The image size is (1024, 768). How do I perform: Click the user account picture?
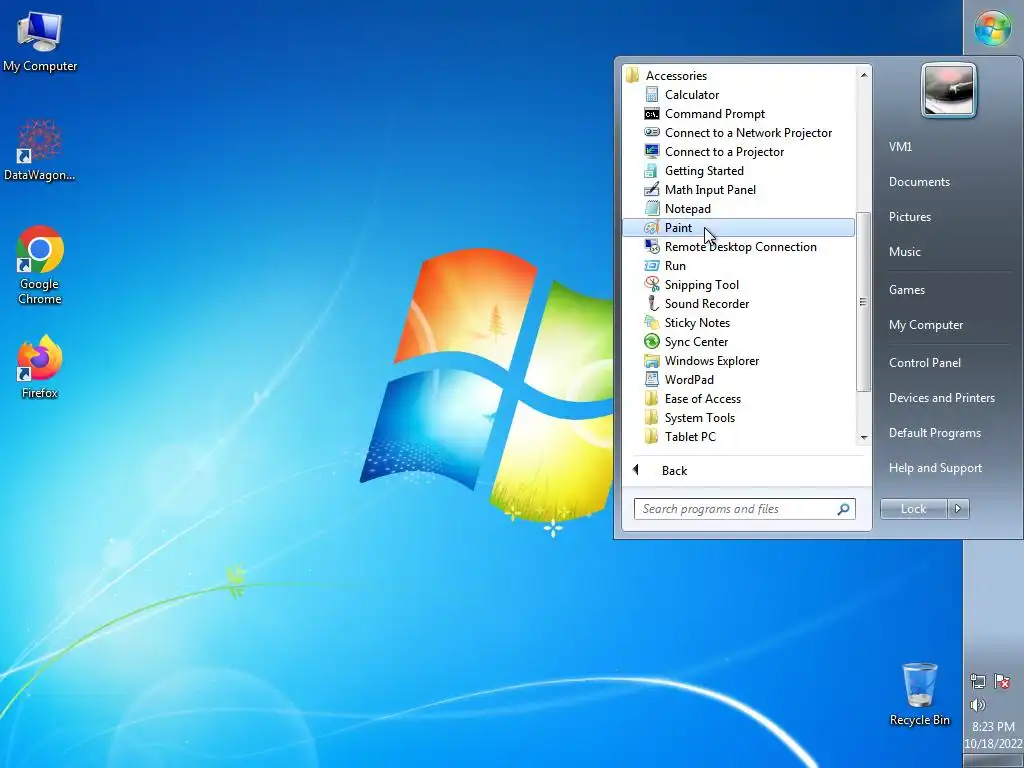coord(948,90)
